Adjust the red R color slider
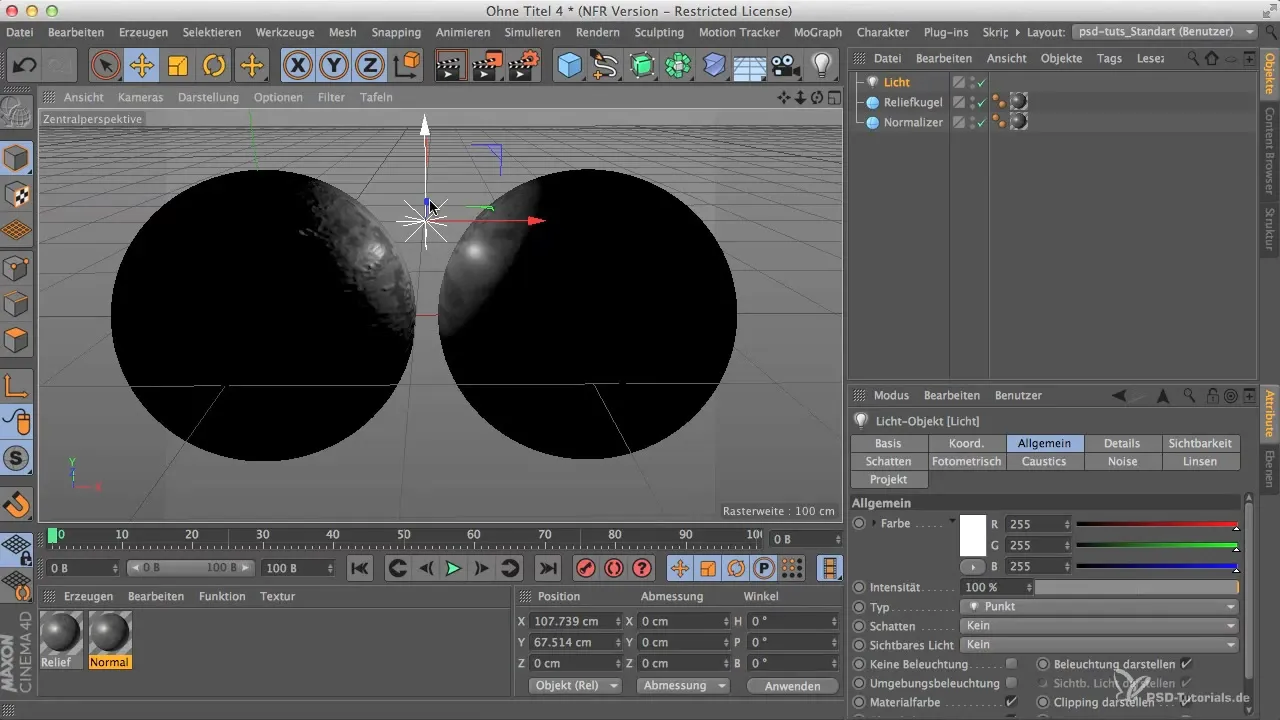 click(1158, 524)
